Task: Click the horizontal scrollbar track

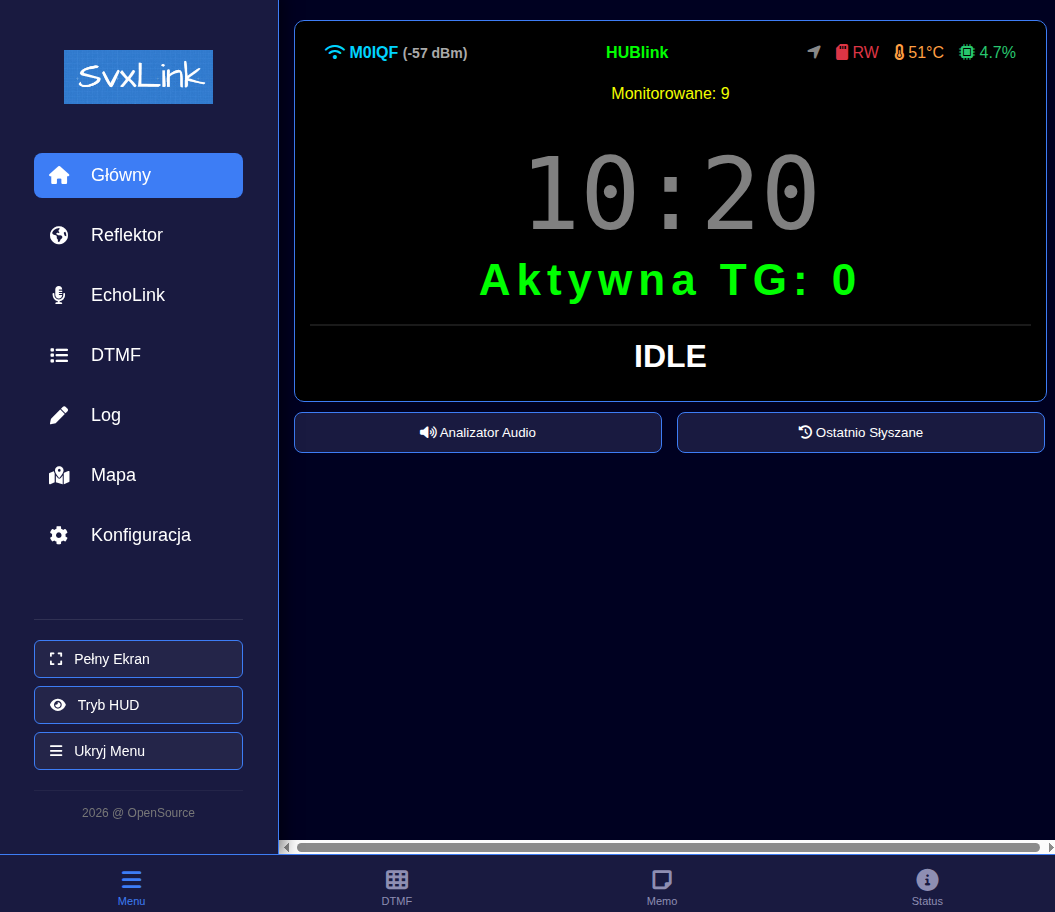Action: pyautogui.click(x=668, y=847)
